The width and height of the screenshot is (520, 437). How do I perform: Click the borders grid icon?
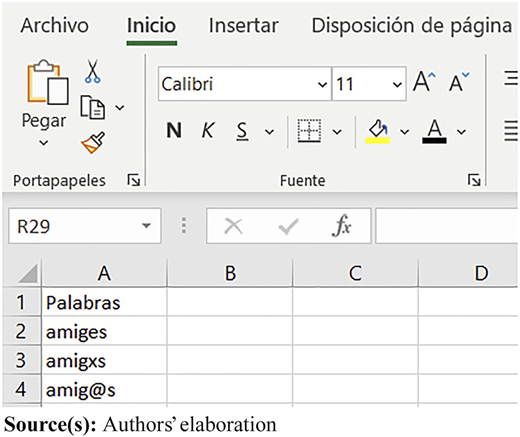pyautogui.click(x=309, y=131)
